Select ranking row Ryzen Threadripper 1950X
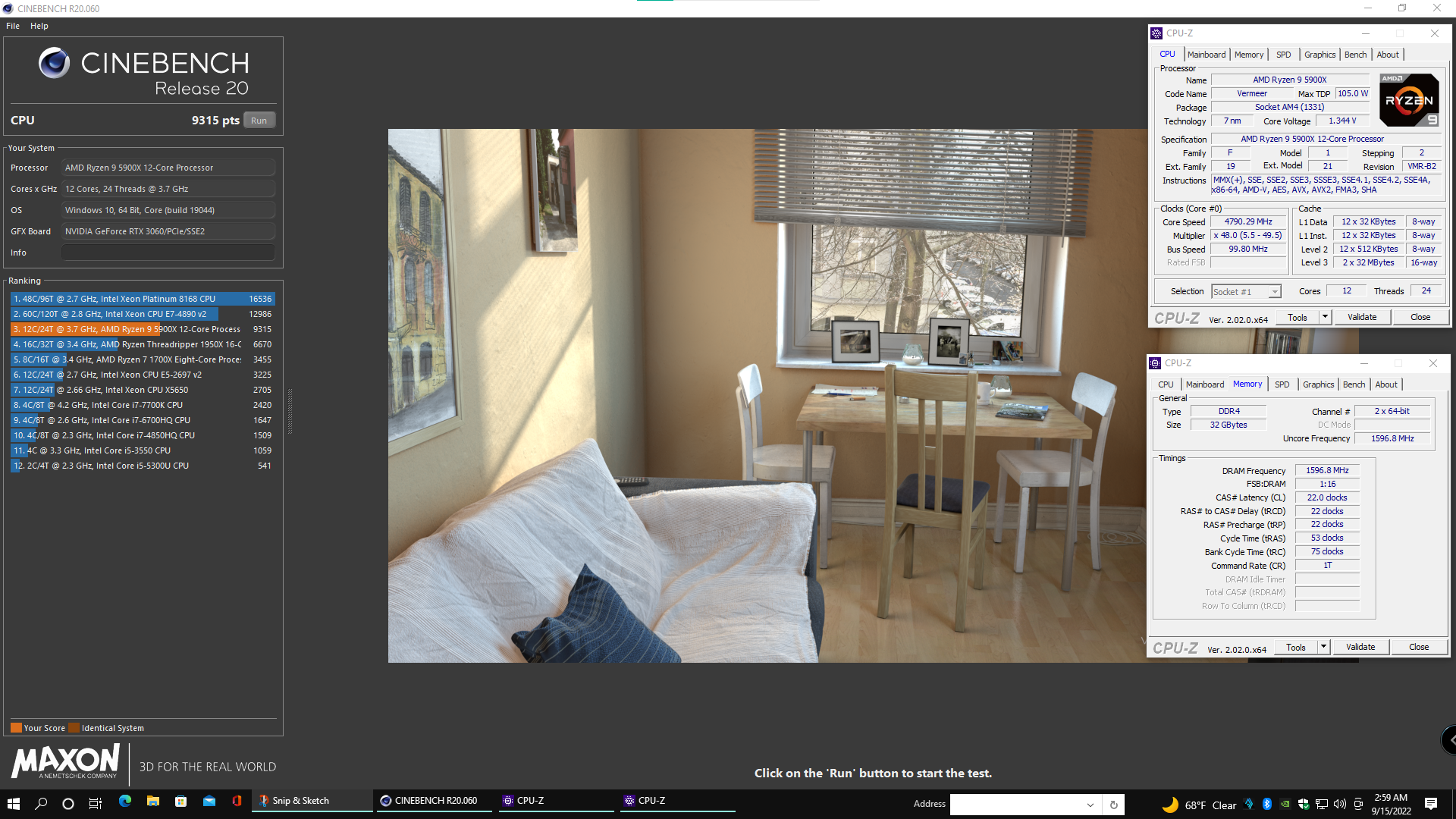 [x=143, y=344]
